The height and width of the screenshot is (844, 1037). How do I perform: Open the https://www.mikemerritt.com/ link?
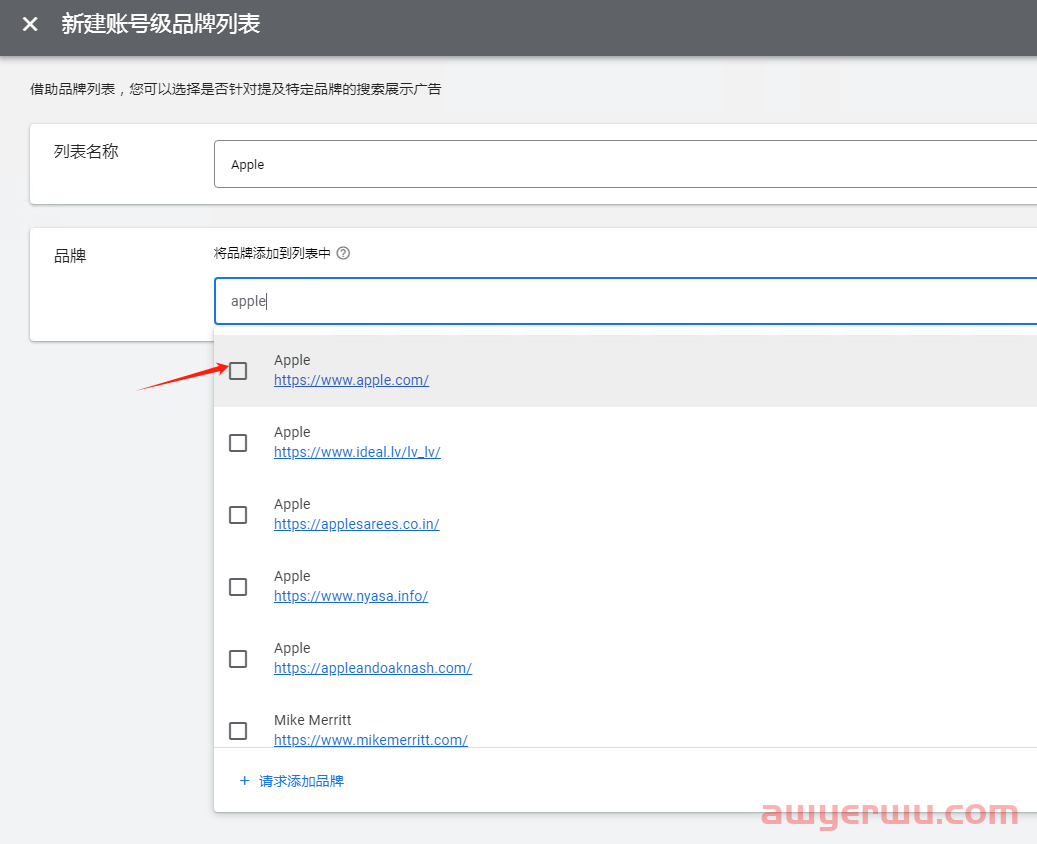click(x=371, y=740)
